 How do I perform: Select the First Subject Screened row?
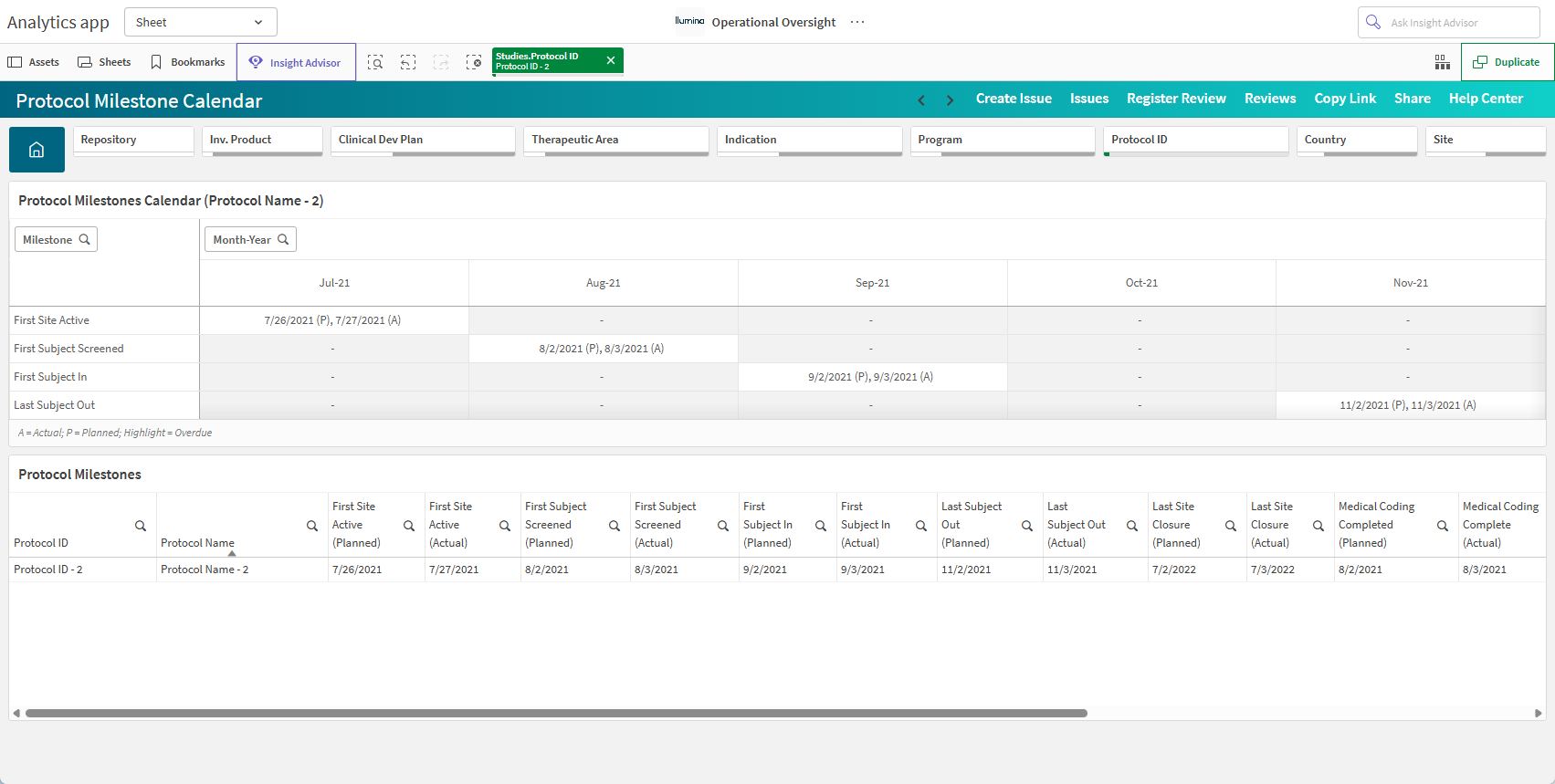pos(104,349)
